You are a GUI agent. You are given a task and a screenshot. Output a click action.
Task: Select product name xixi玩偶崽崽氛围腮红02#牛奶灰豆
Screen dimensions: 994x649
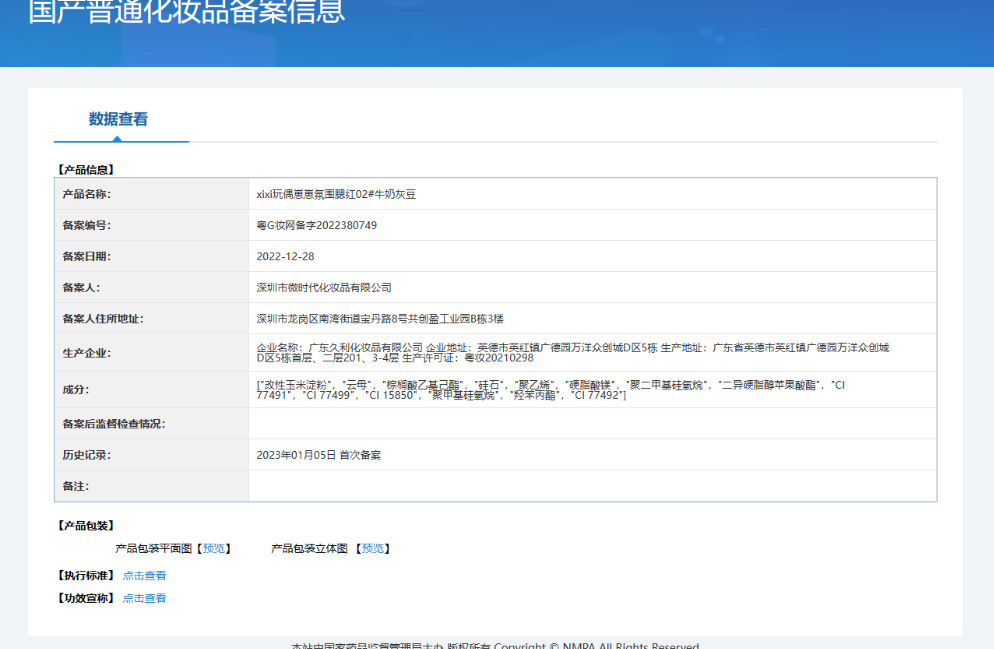(336, 195)
